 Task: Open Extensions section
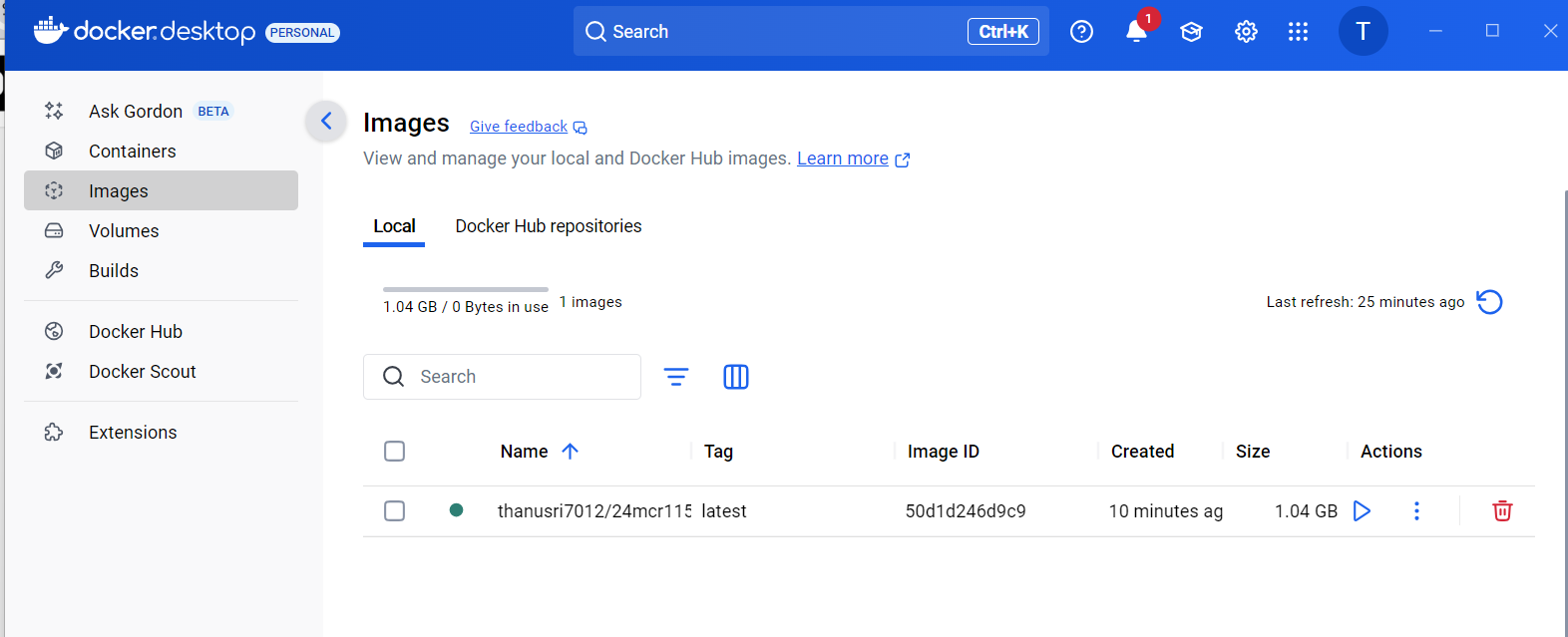(x=161, y=432)
